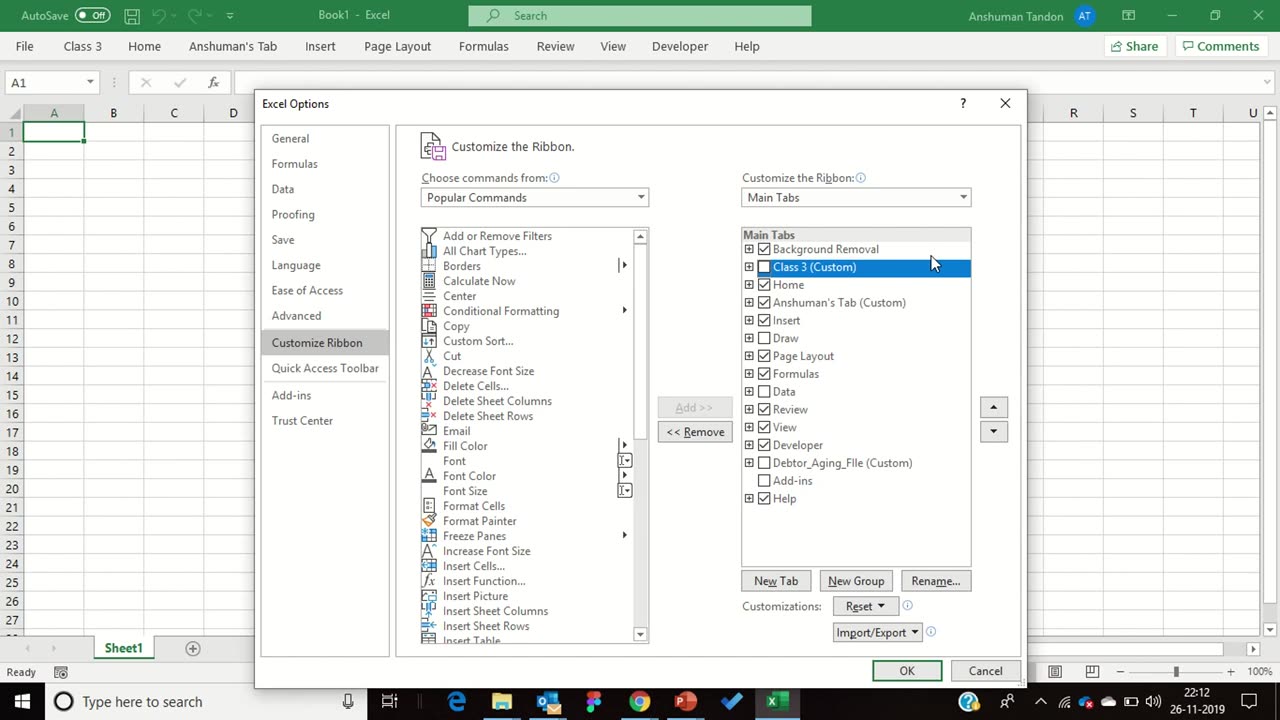Image resolution: width=1280 pixels, height=720 pixels.
Task: Click the << Remove button
Action: 695,432
